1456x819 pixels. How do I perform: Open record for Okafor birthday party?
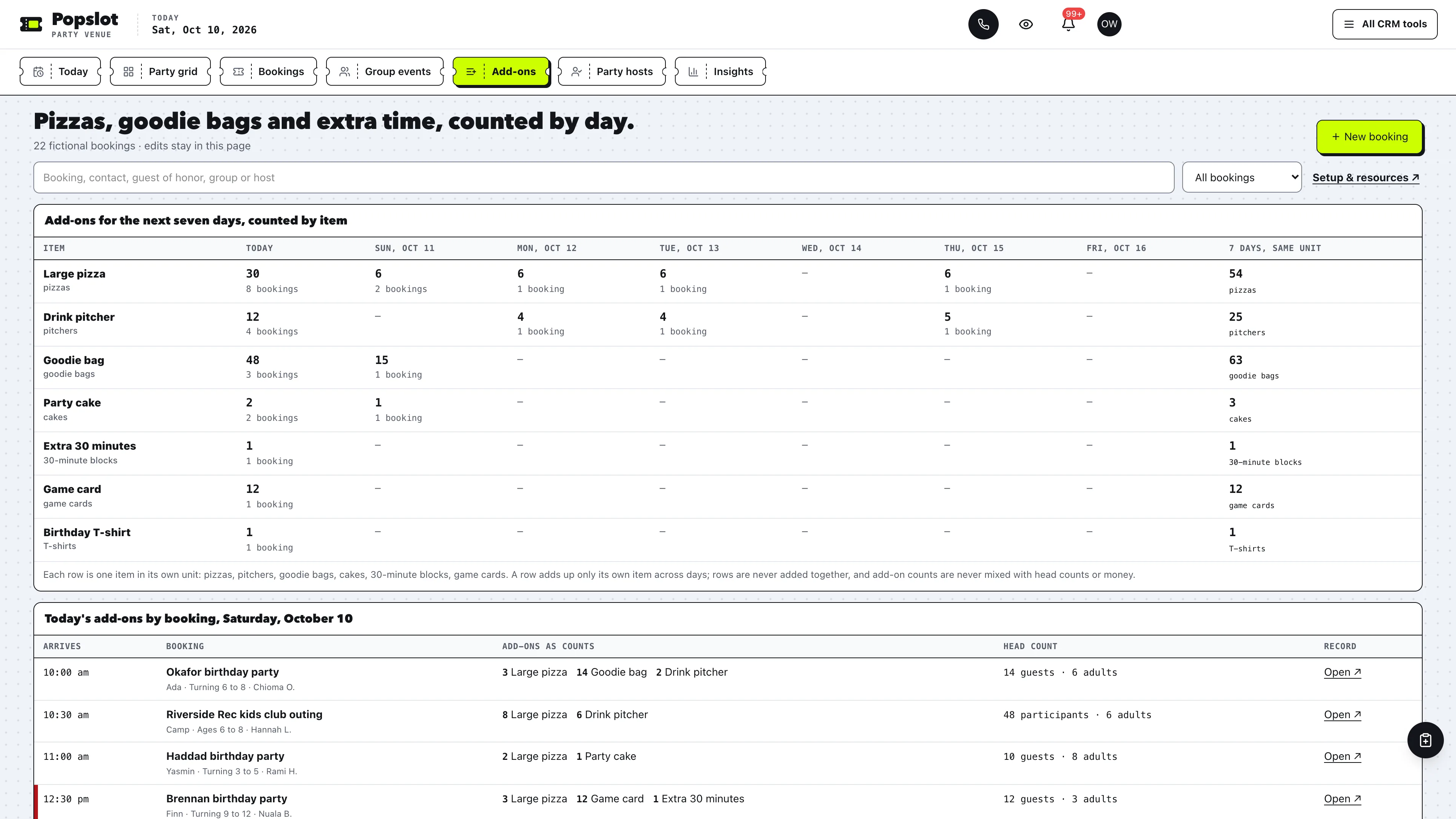point(1342,672)
